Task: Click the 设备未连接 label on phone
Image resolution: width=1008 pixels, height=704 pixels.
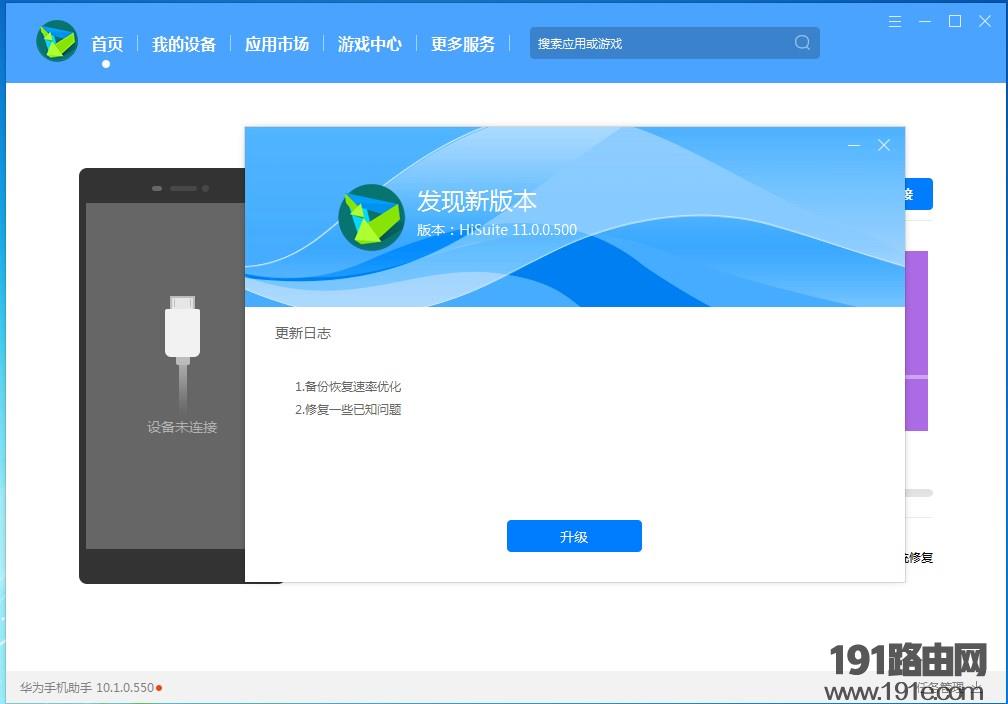Action: point(182,427)
